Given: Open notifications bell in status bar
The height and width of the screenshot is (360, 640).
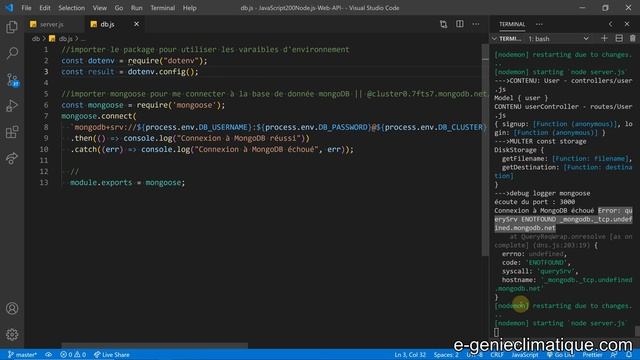Looking at the screenshot, I should [x=629, y=355].
